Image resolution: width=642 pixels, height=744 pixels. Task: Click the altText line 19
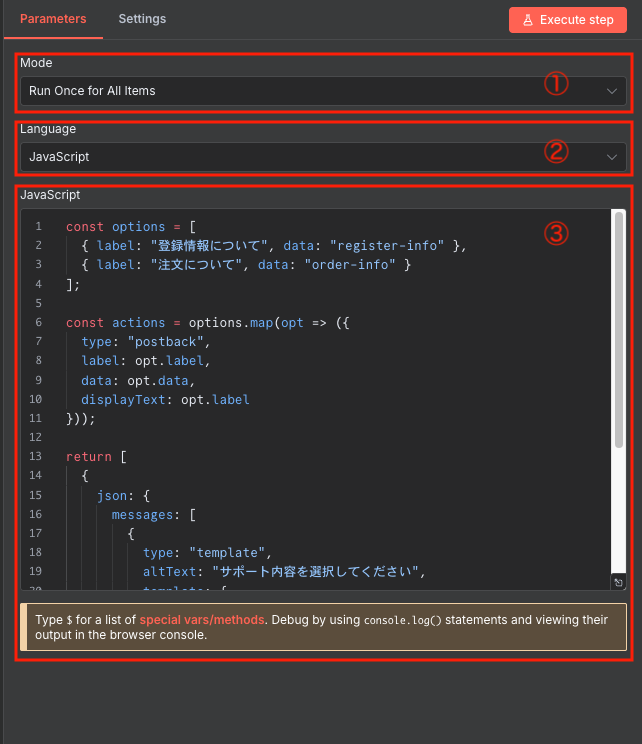pos(284,571)
